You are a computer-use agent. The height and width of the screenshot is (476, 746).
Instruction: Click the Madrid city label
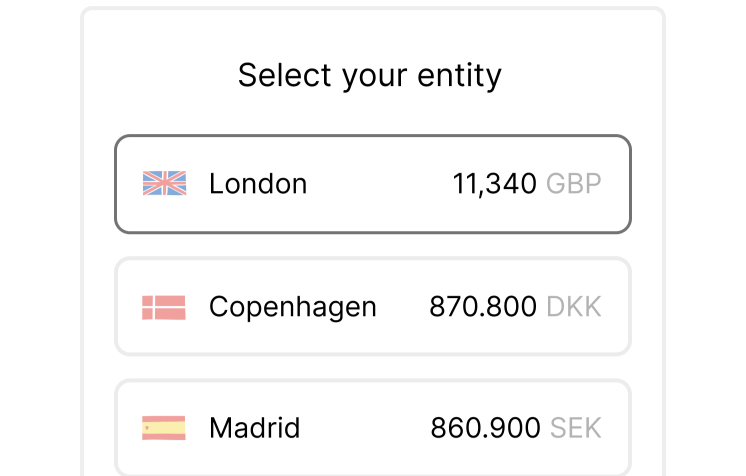(x=254, y=429)
